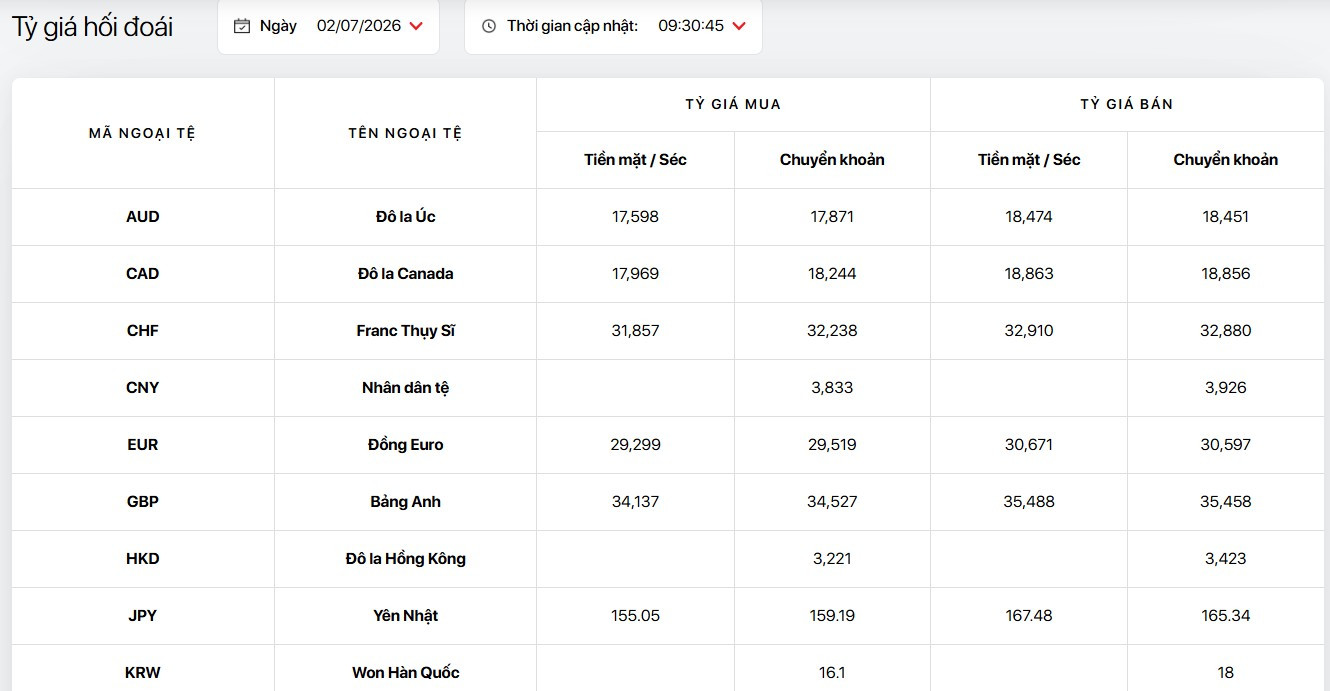This screenshot has width=1330, height=691.
Task: Click AUD cash buy rate 17,598
Action: pyautogui.click(x=635, y=217)
